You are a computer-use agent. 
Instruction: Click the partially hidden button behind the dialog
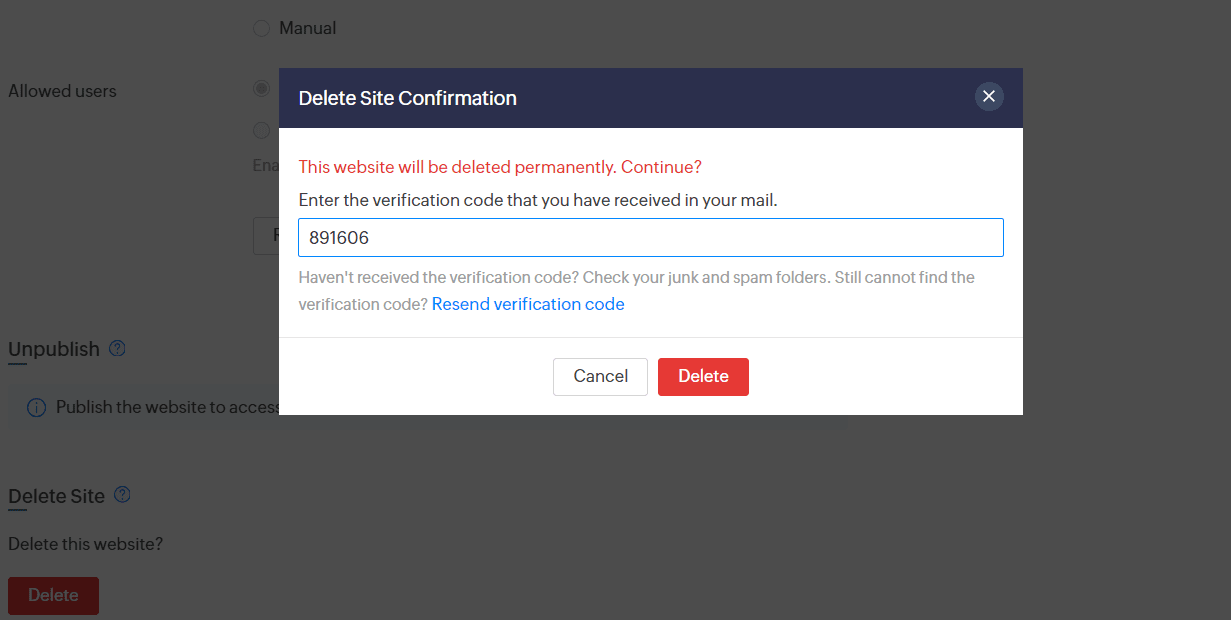[267, 236]
